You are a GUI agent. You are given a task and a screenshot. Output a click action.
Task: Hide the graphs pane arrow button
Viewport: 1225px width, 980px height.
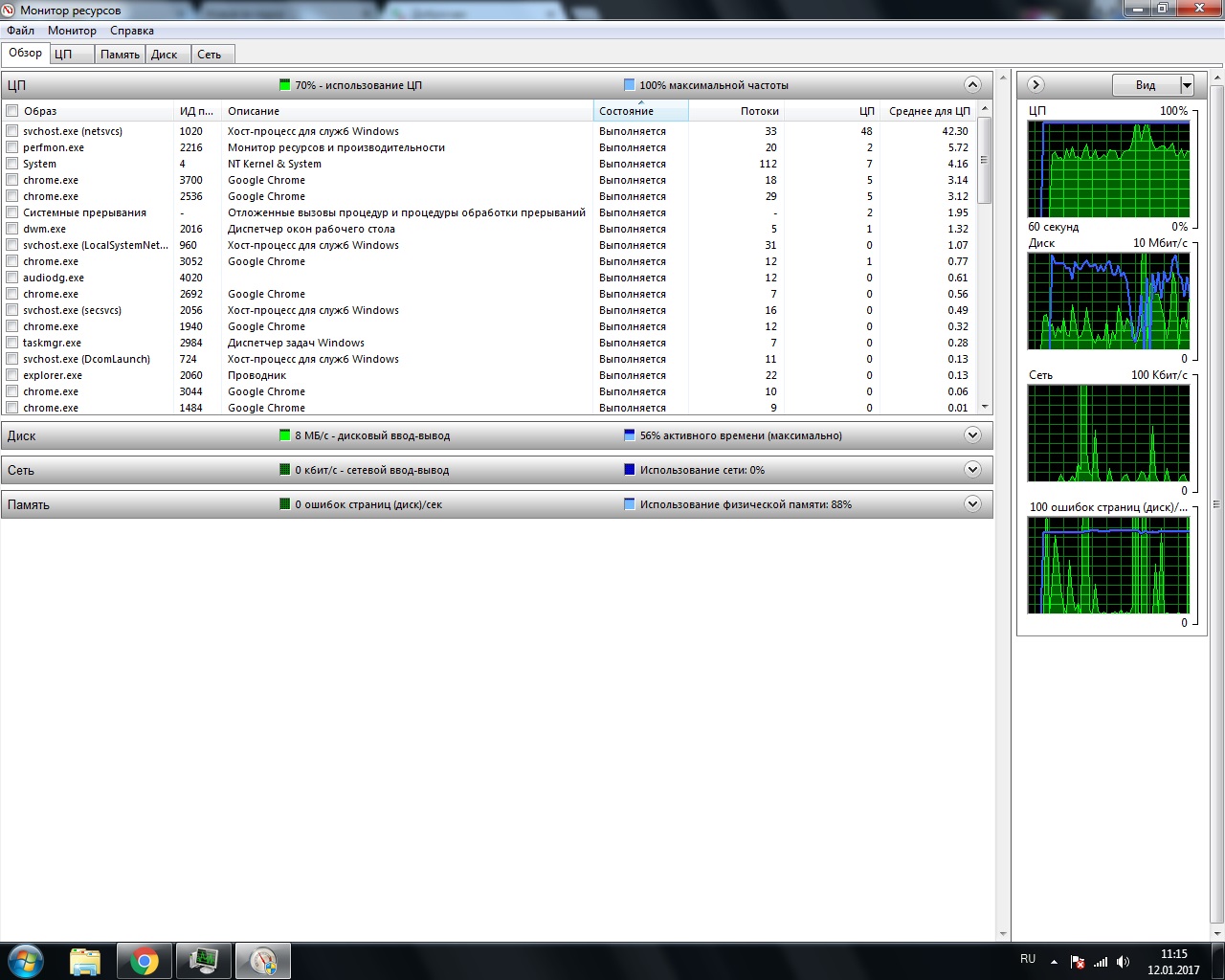click(1036, 85)
